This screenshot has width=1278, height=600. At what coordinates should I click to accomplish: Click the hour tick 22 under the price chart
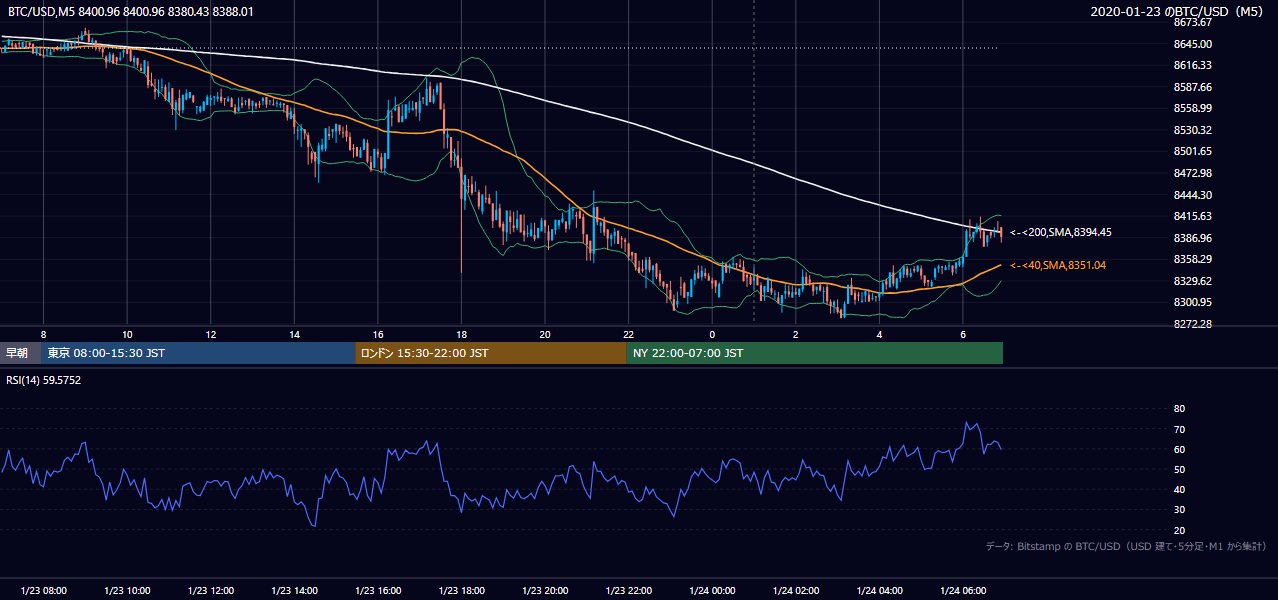628,334
